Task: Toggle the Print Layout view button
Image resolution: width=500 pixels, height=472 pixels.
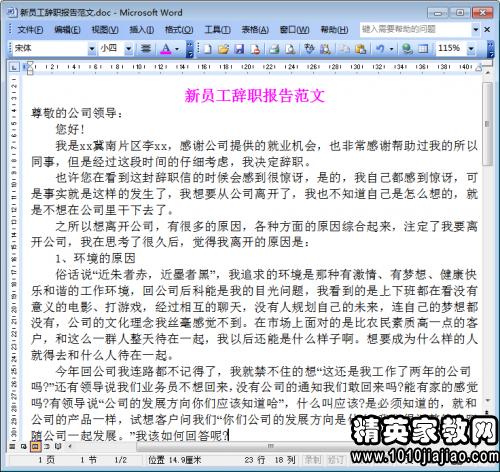Action: coord(35,446)
